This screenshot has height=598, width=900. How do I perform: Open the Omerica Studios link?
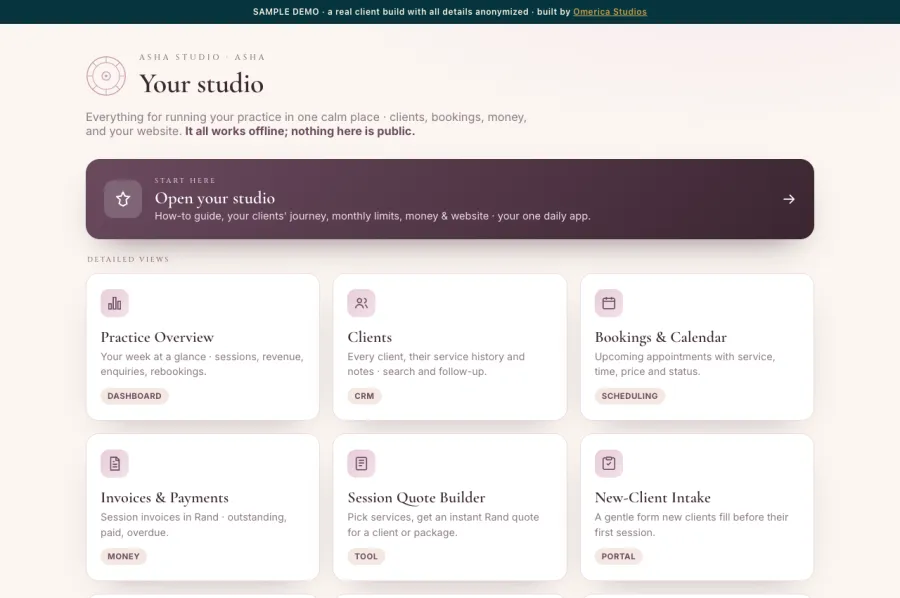coord(610,11)
